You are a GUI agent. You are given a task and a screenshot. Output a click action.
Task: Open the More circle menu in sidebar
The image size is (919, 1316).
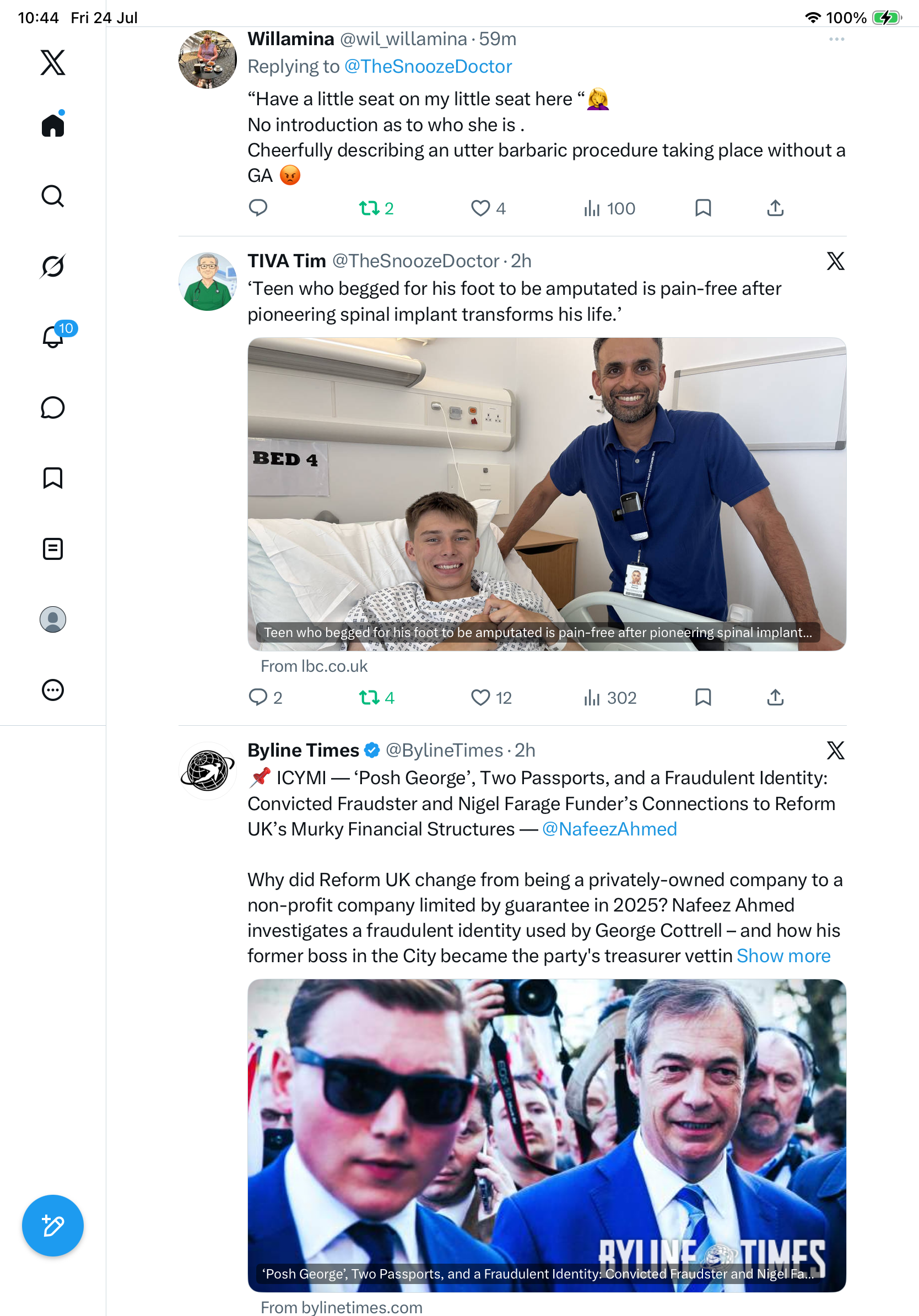click(53, 689)
